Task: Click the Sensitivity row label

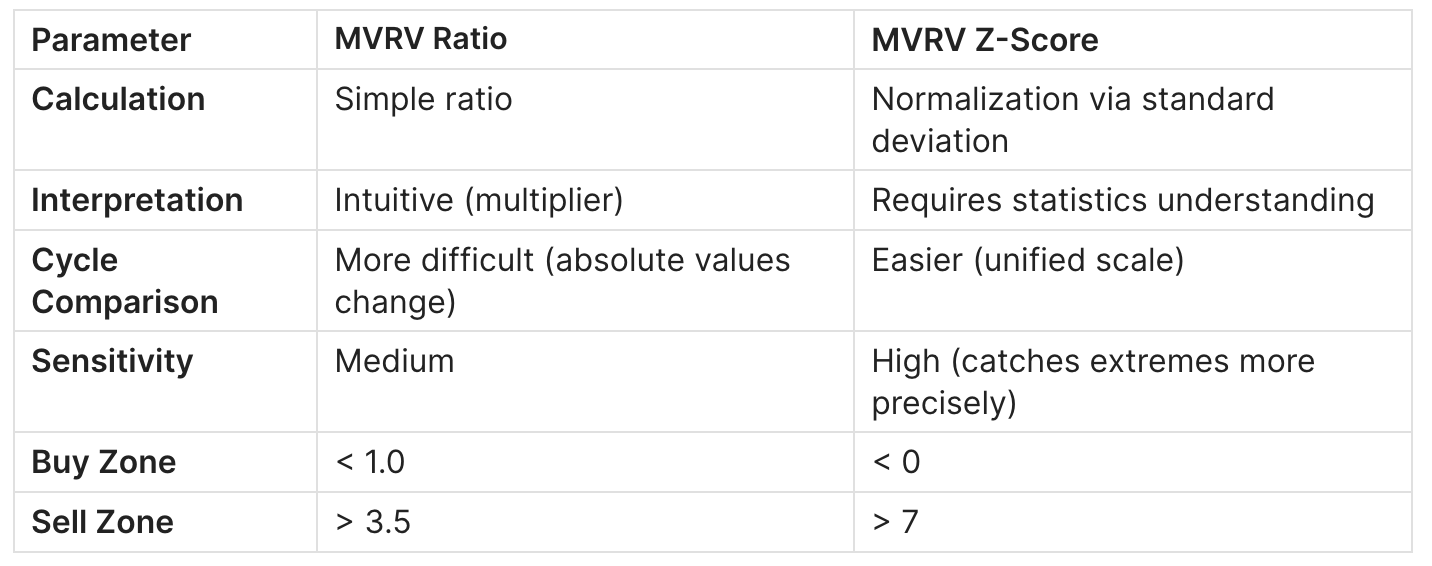Action: point(112,361)
